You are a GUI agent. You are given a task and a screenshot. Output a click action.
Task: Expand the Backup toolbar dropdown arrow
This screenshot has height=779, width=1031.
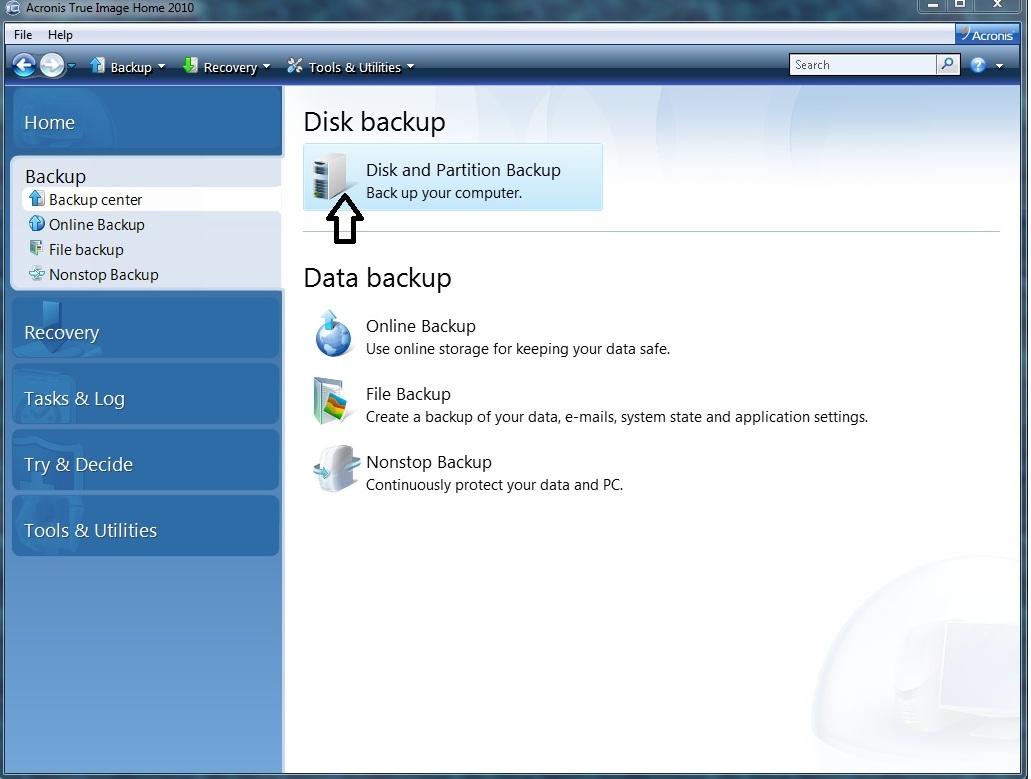[x=162, y=66]
